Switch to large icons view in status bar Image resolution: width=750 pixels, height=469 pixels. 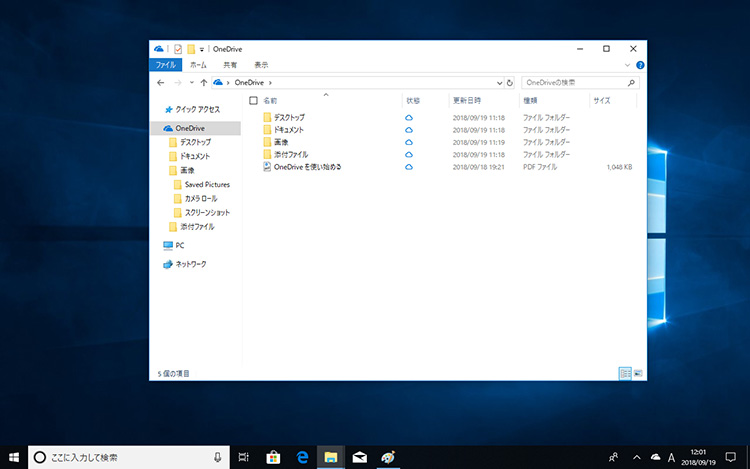pyautogui.click(x=637, y=373)
